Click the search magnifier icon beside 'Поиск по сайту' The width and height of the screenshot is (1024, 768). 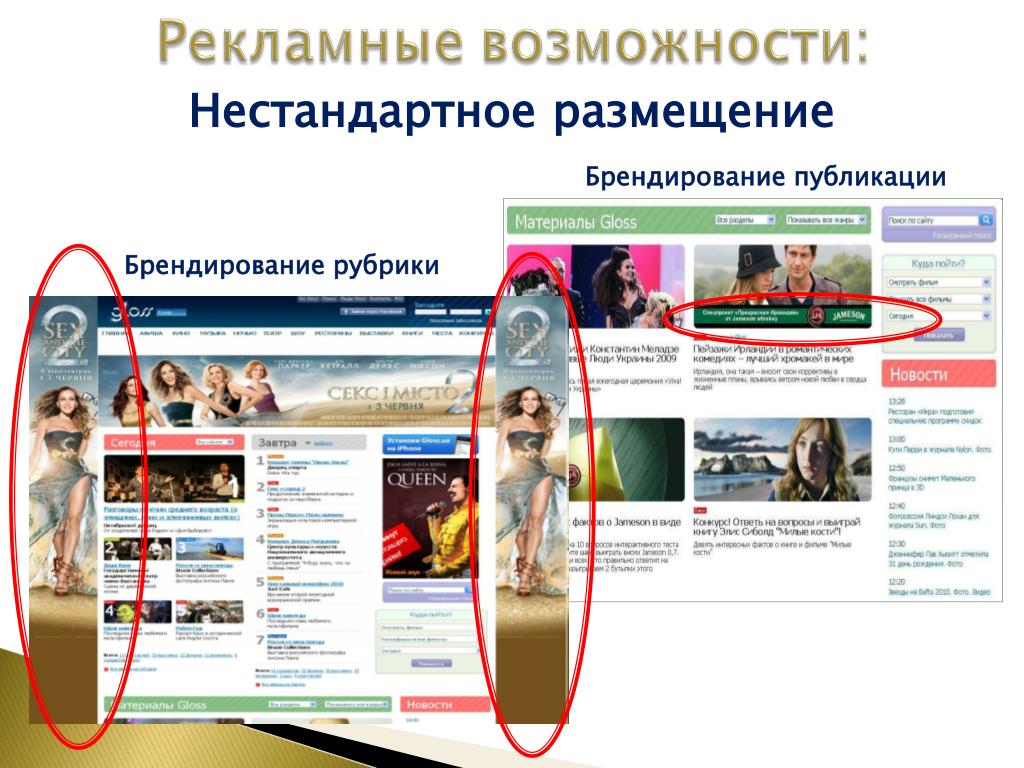(985, 219)
